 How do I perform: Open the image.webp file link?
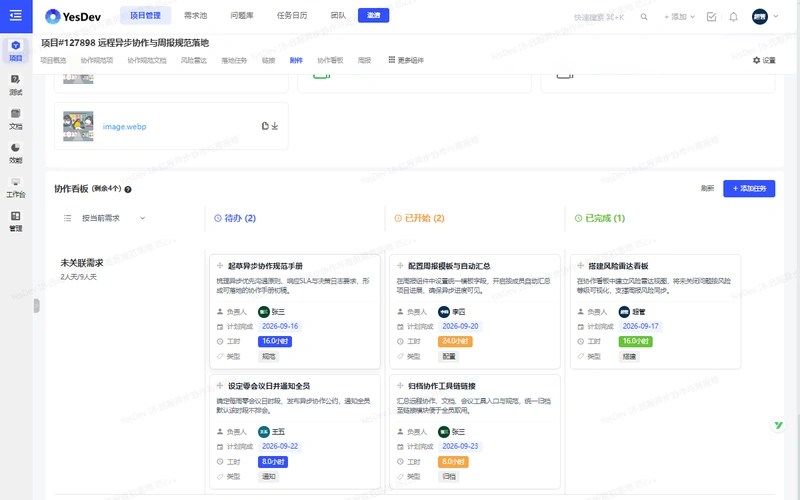click(124, 127)
